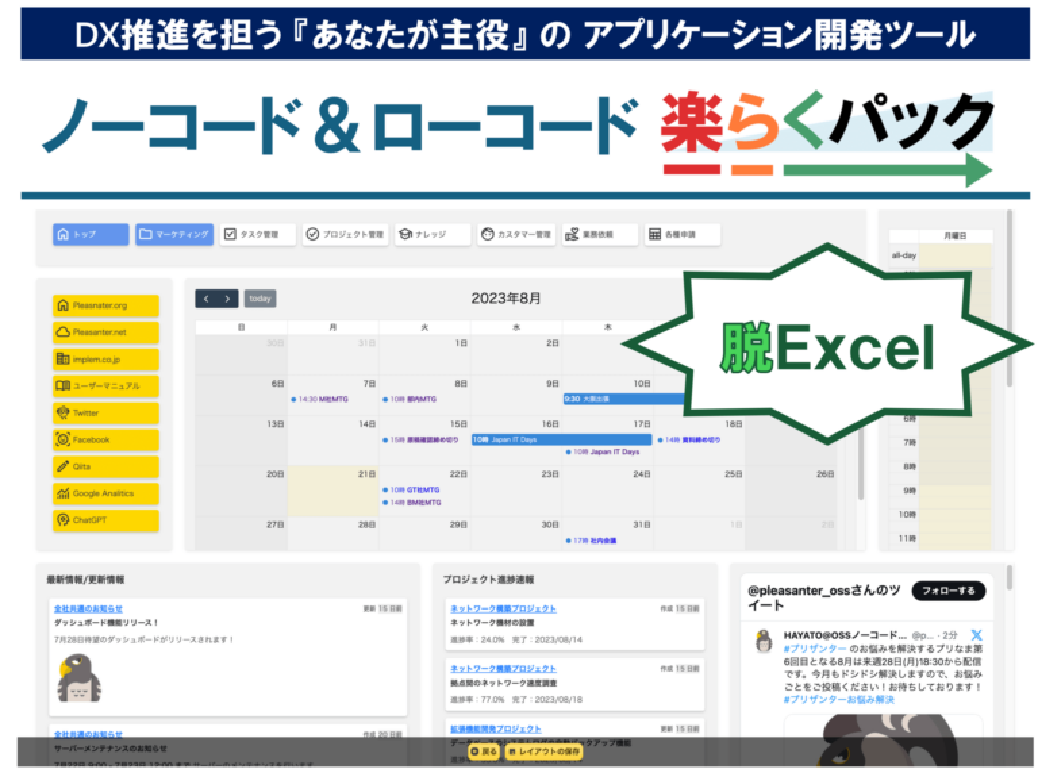Open the implem.co.jp building link

pyautogui.click(x=106, y=360)
